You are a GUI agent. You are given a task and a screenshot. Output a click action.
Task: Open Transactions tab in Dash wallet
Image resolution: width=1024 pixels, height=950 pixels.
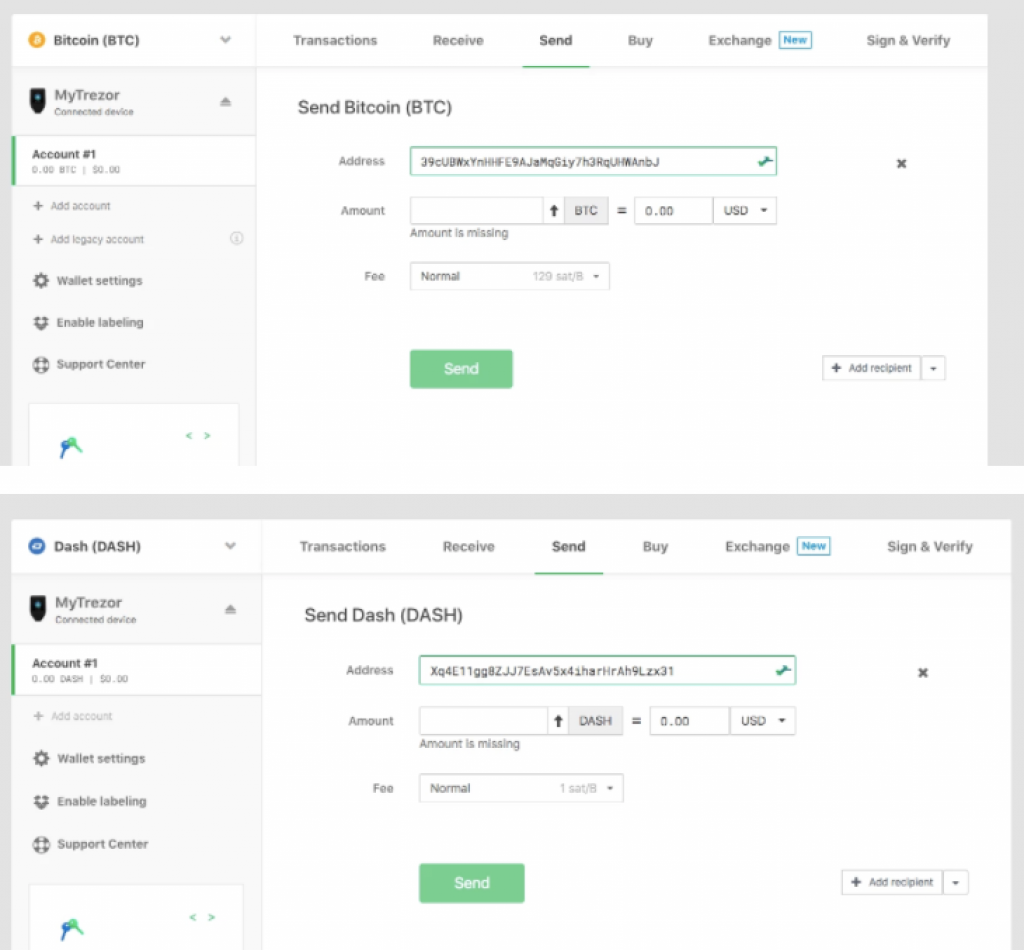(342, 546)
